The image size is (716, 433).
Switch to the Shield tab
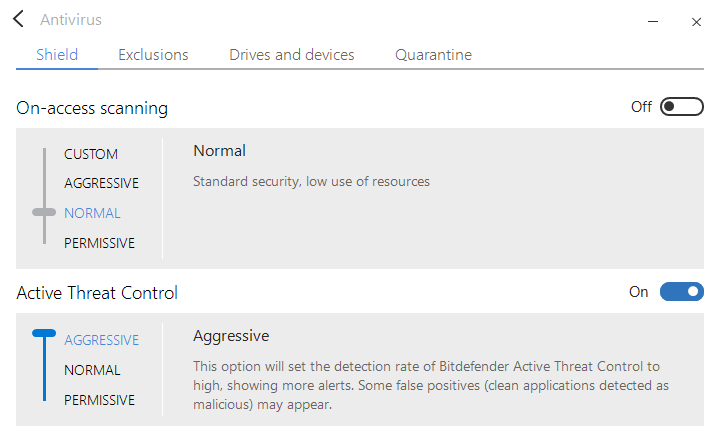(57, 55)
